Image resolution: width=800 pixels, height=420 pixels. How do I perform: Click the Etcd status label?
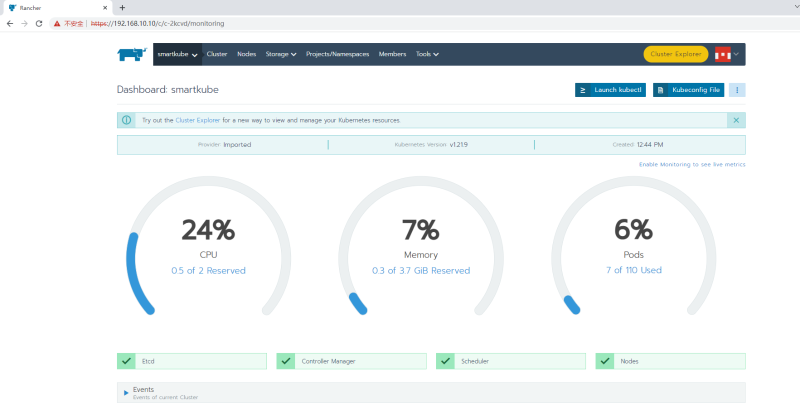click(148, 361)
